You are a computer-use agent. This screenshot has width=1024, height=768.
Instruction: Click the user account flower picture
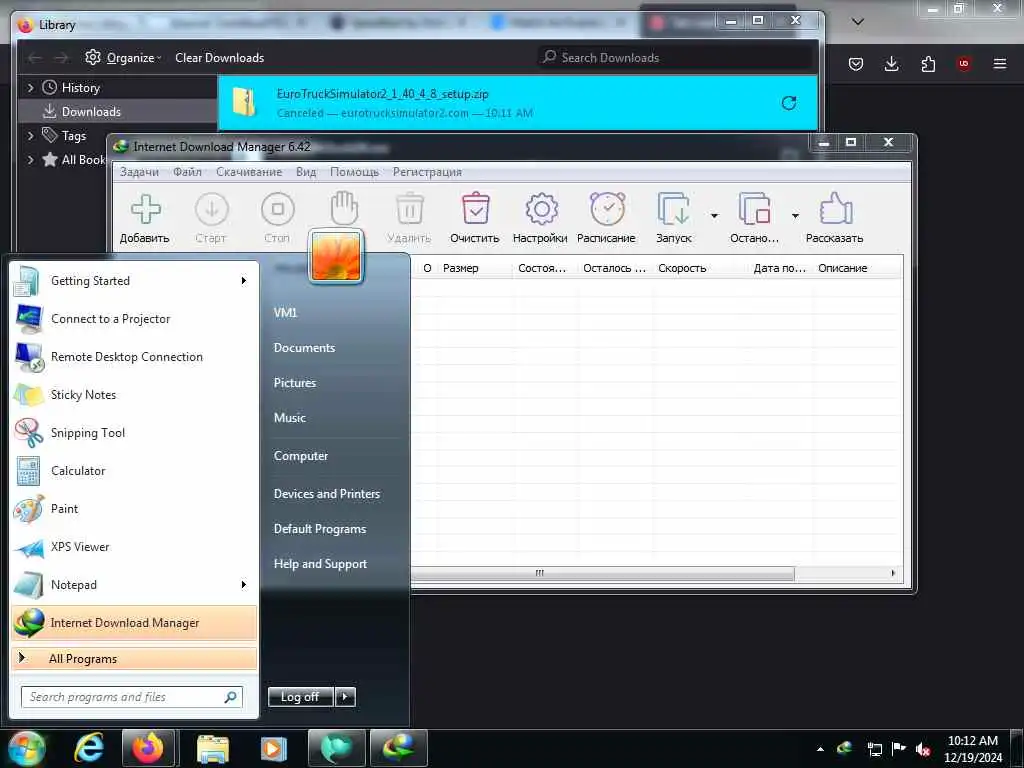click(x=336, y=256)
